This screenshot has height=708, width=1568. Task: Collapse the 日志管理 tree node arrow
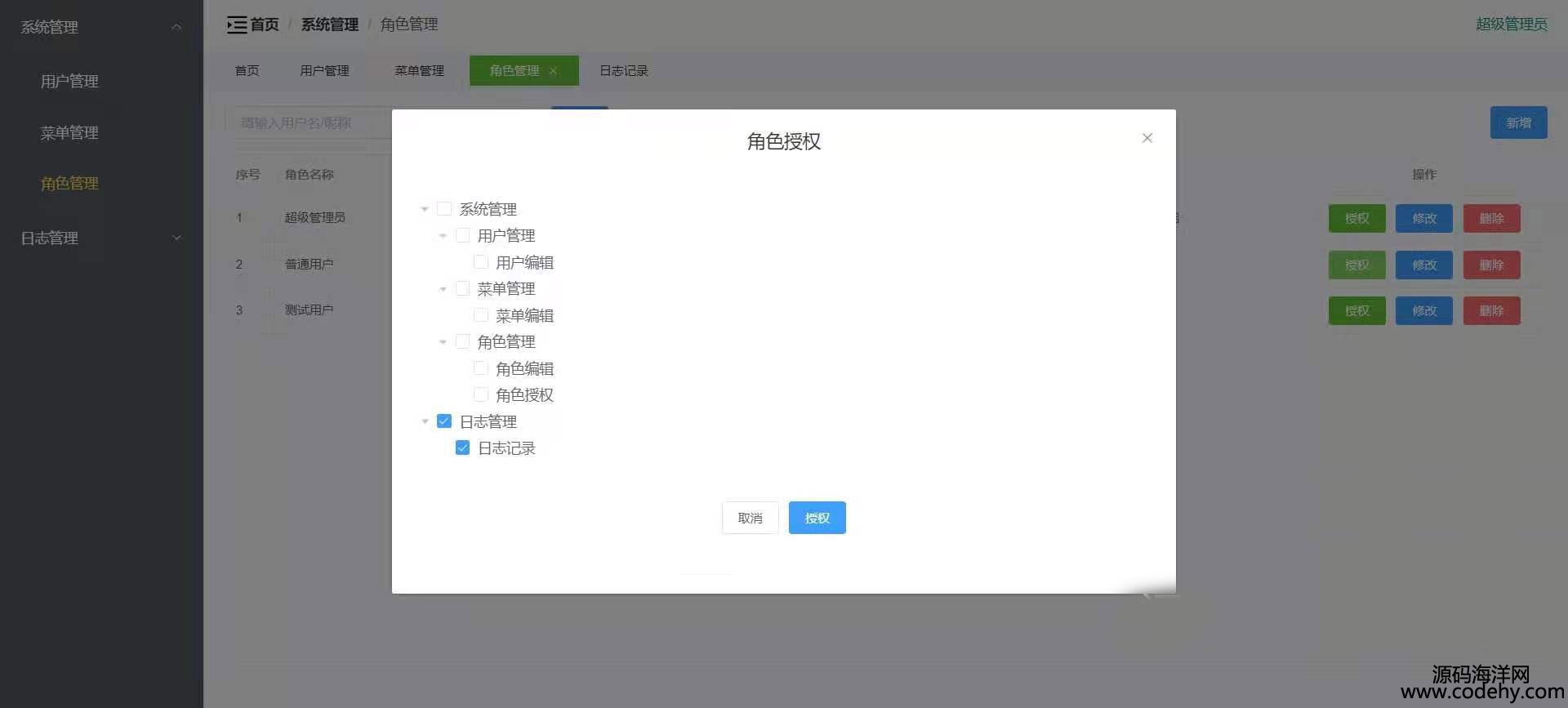[x=425, y=421]
